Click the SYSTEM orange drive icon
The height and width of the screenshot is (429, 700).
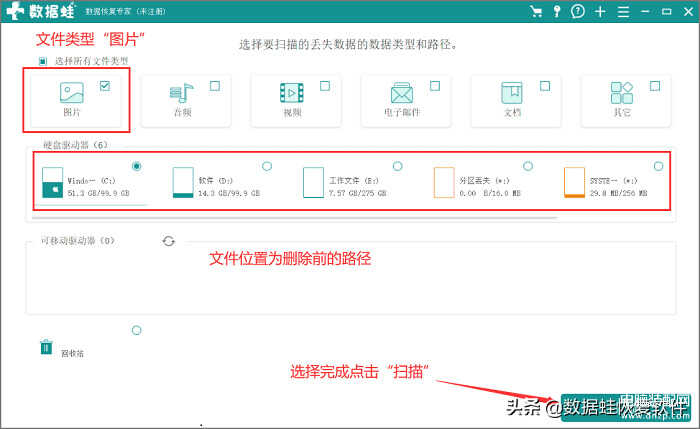[x=574, y=183]
